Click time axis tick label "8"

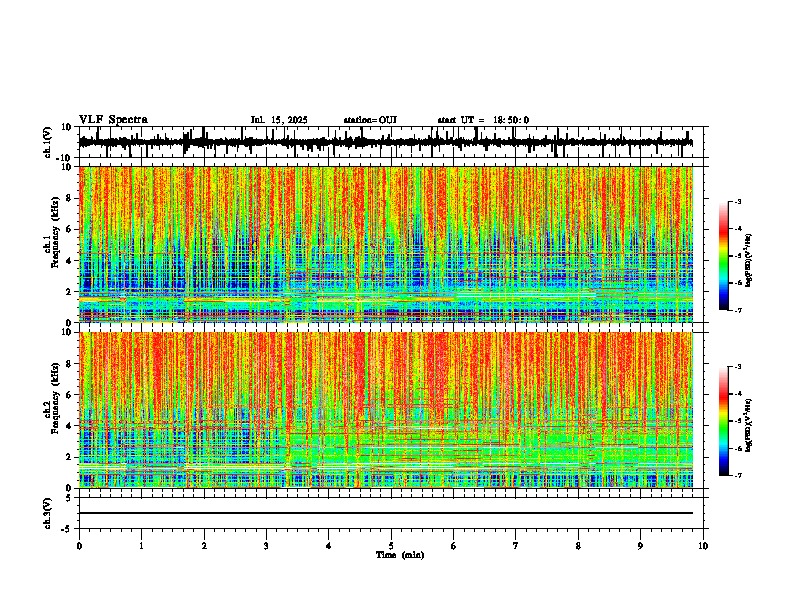tap(578, 546)
